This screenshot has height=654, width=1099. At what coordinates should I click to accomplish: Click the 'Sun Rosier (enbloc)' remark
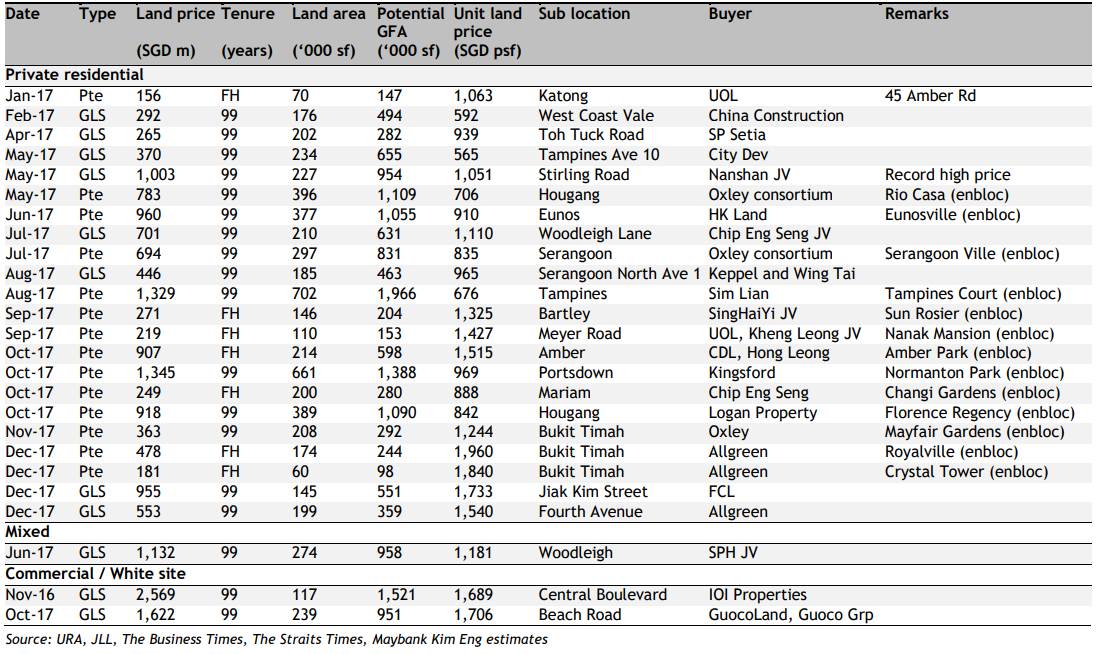(x=953, y=314)
